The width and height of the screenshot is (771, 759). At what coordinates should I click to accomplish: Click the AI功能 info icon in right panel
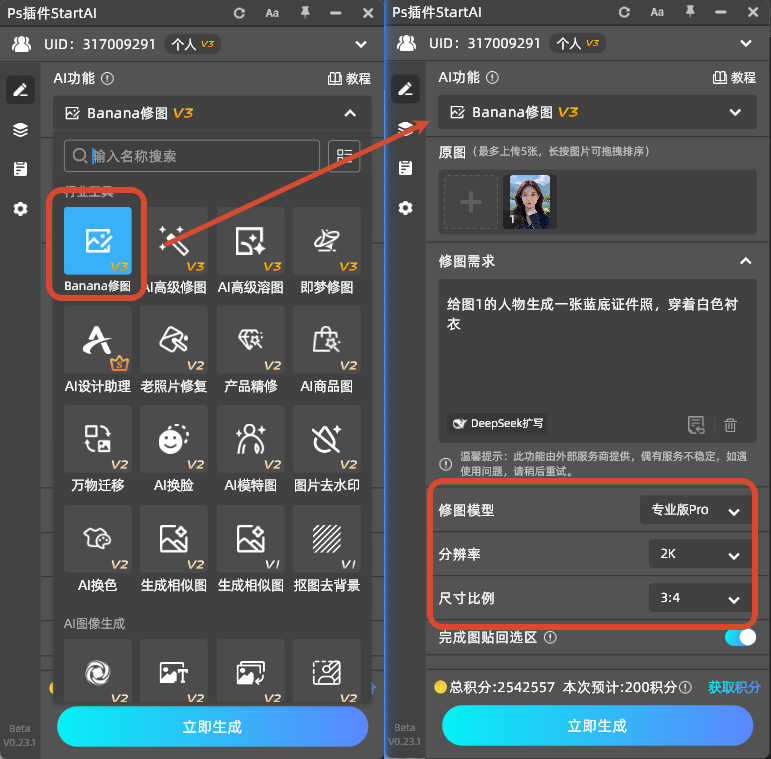pyautogui.click(x=492, y=77)
